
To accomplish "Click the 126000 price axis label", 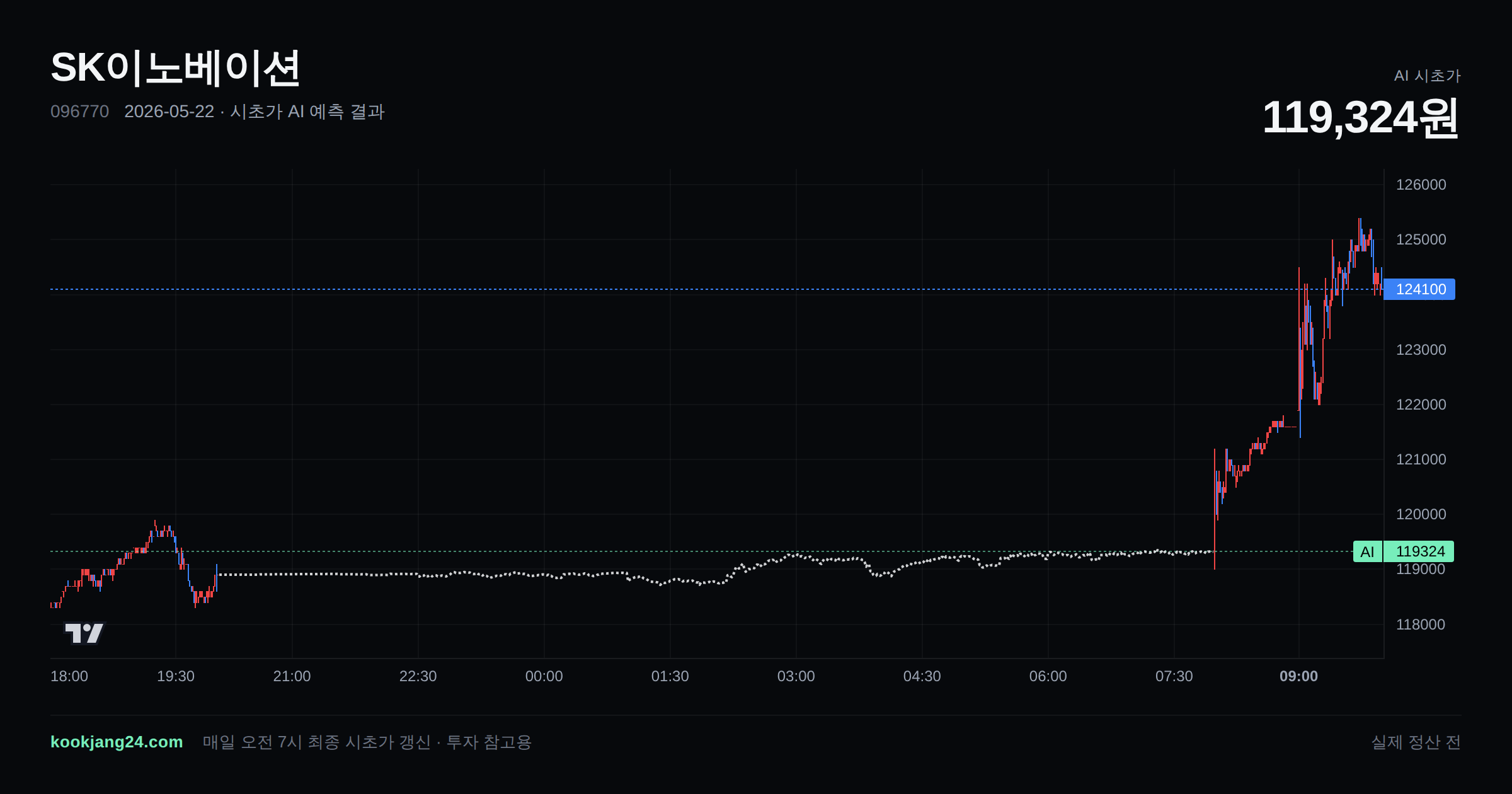I will (1421, 185).
